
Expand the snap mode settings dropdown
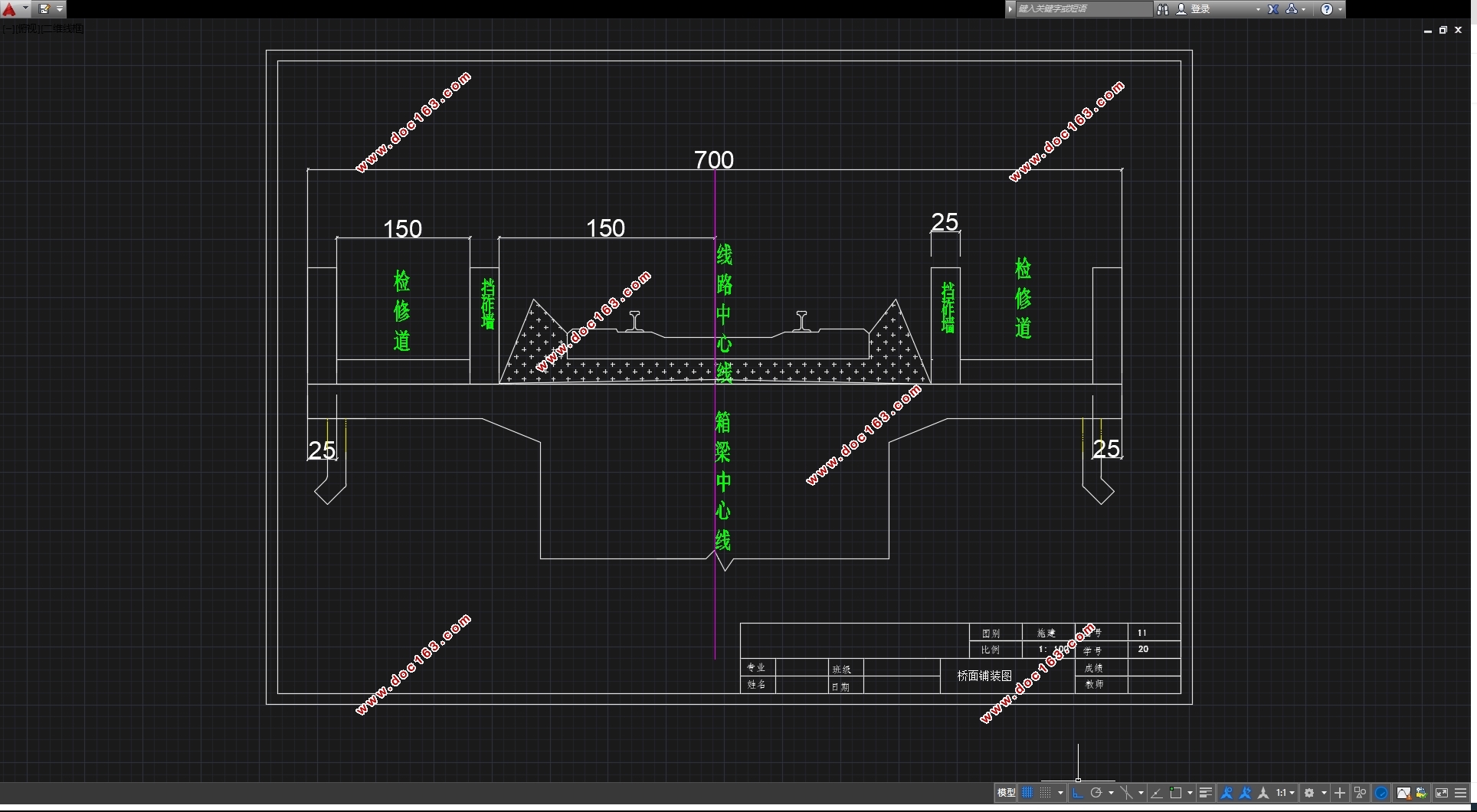point(1060,793)
